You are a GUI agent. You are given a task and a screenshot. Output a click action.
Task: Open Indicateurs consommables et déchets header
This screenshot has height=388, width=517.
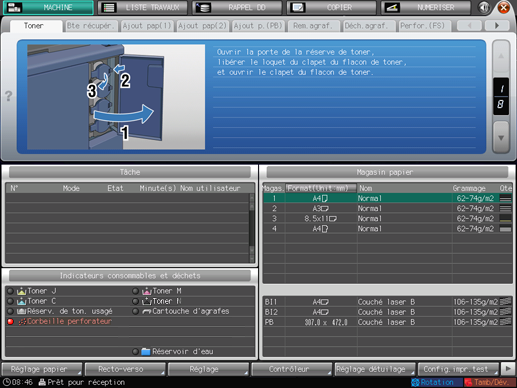pyautogui.click(x=130, y=276)
